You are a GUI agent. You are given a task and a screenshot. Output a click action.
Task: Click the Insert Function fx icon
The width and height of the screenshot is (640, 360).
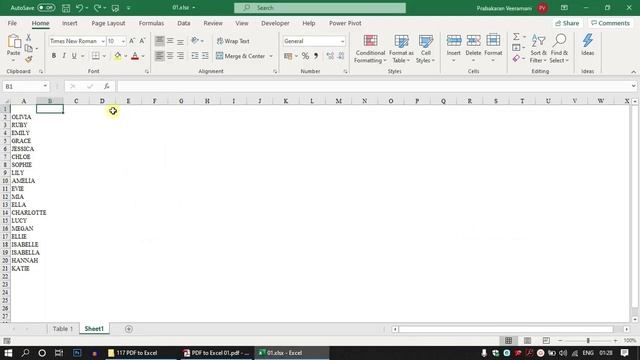107,86
